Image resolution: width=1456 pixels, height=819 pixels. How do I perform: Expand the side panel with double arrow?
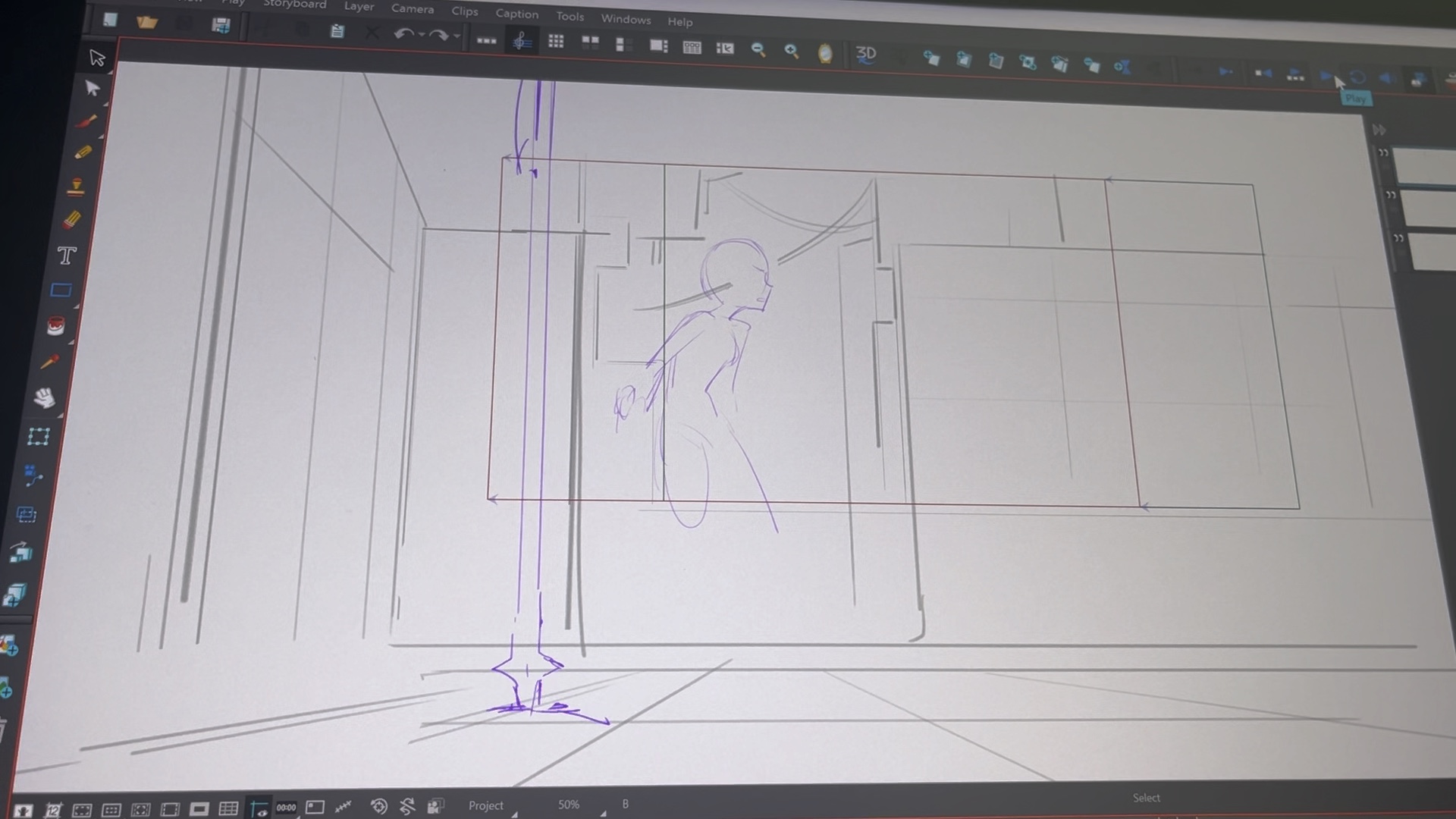tap(1379, 130)
